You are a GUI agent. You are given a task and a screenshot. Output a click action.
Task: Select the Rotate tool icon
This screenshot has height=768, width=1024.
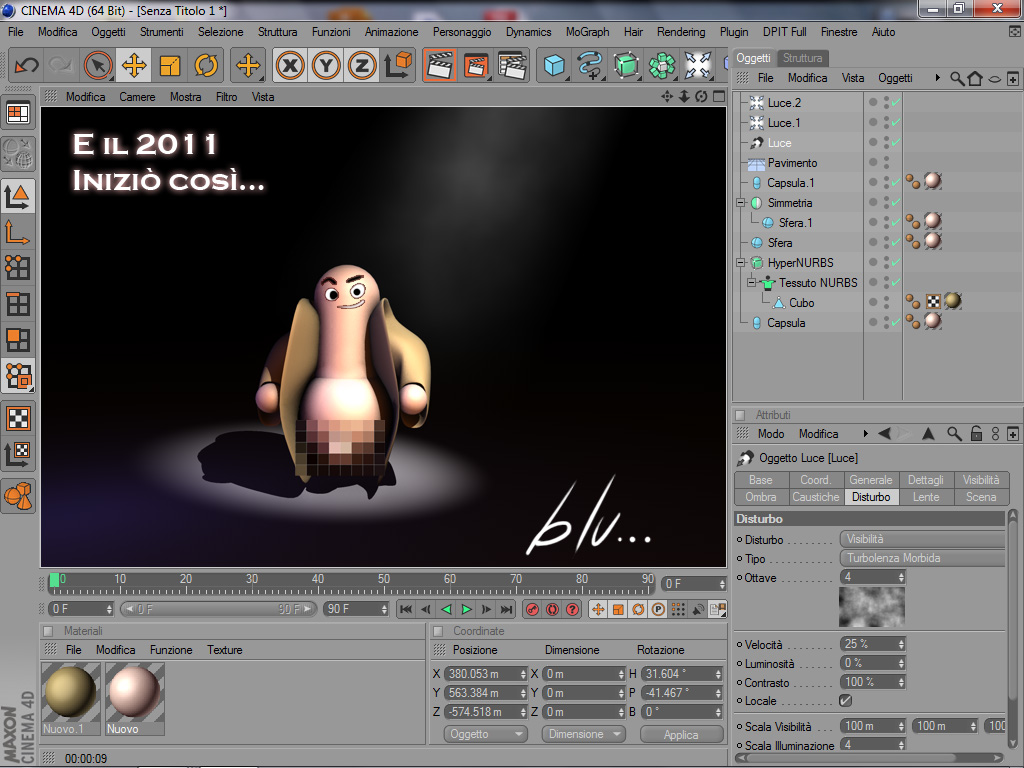206,66
